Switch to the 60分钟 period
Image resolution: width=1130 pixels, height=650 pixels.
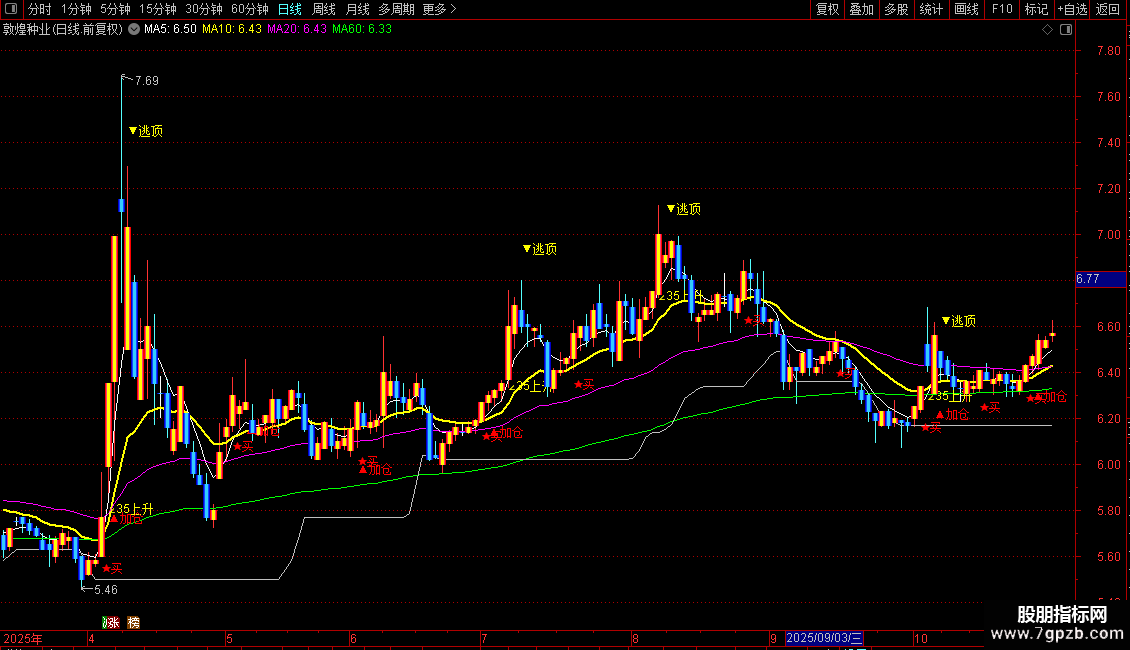(x=250, y=9)
